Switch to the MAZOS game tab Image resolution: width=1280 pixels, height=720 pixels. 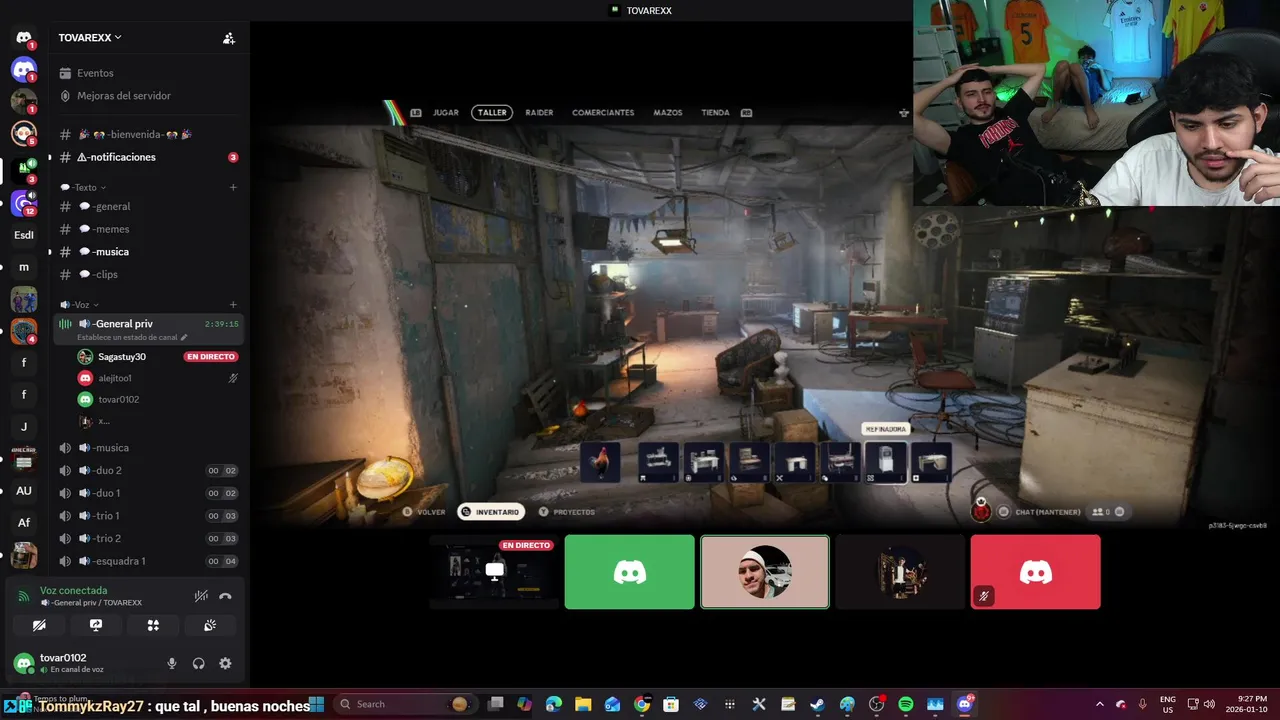click(668, 113)
